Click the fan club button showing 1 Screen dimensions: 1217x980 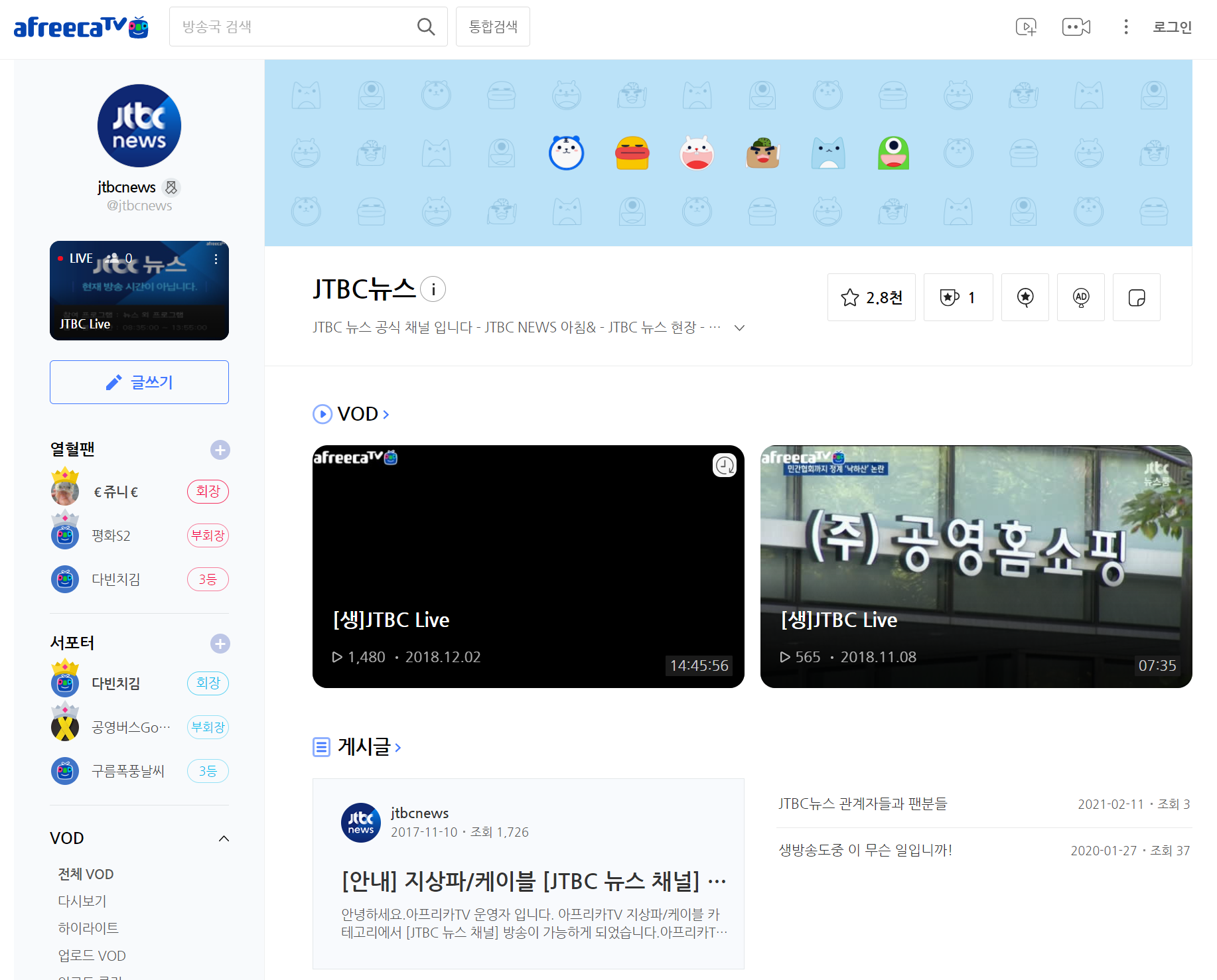[958, 297]
